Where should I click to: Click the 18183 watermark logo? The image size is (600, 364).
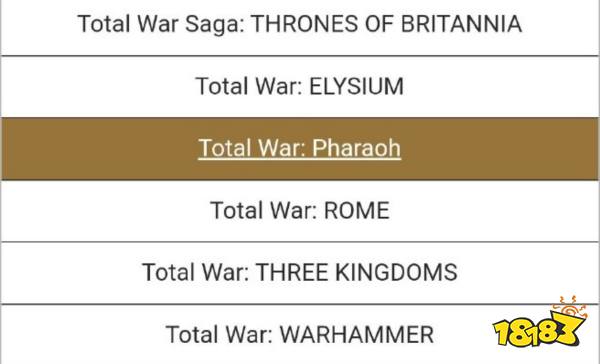pyautogui.click(x=540, y=322)
